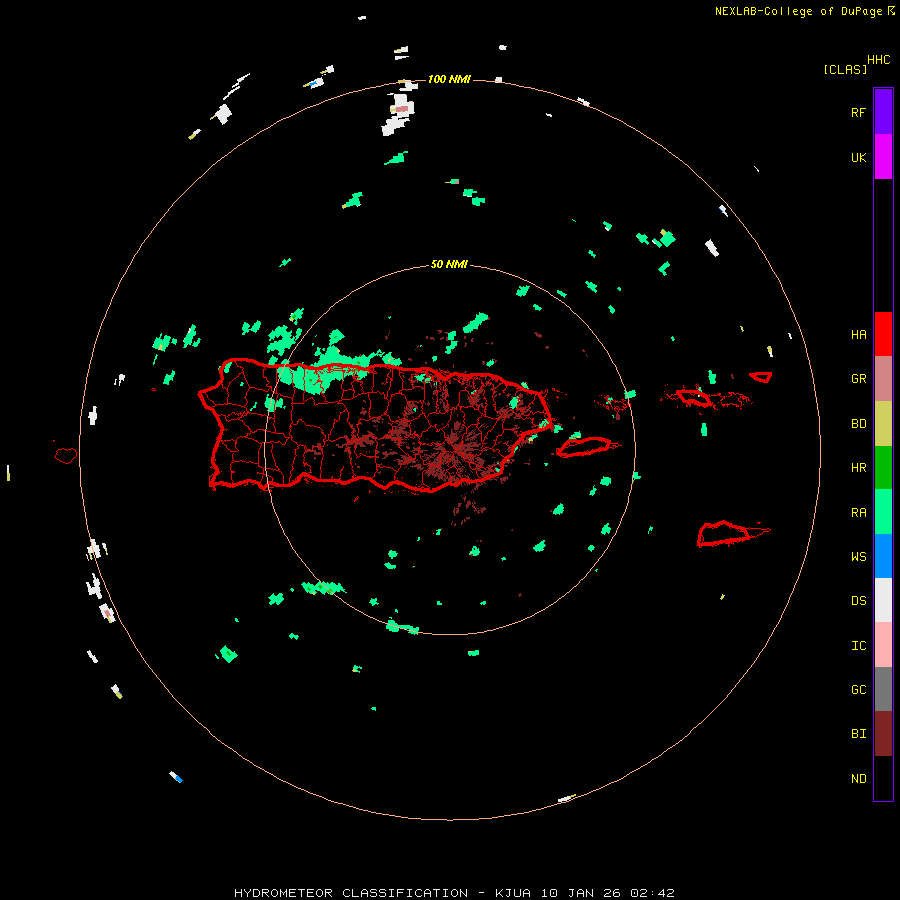Click the [CLAS] units label
Image resolution: width=900 pixels, height=900 pixels.
point(845,69)
